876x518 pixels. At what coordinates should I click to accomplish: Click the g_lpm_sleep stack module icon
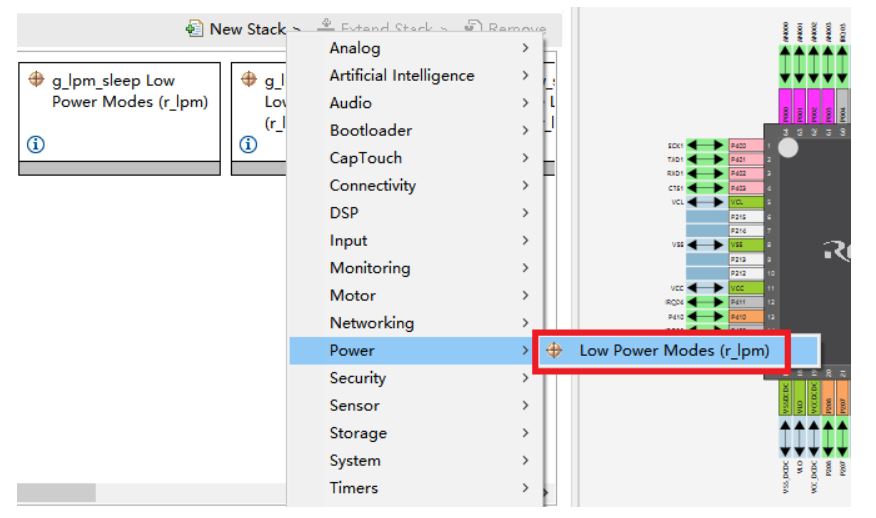(x=36, y=79)
